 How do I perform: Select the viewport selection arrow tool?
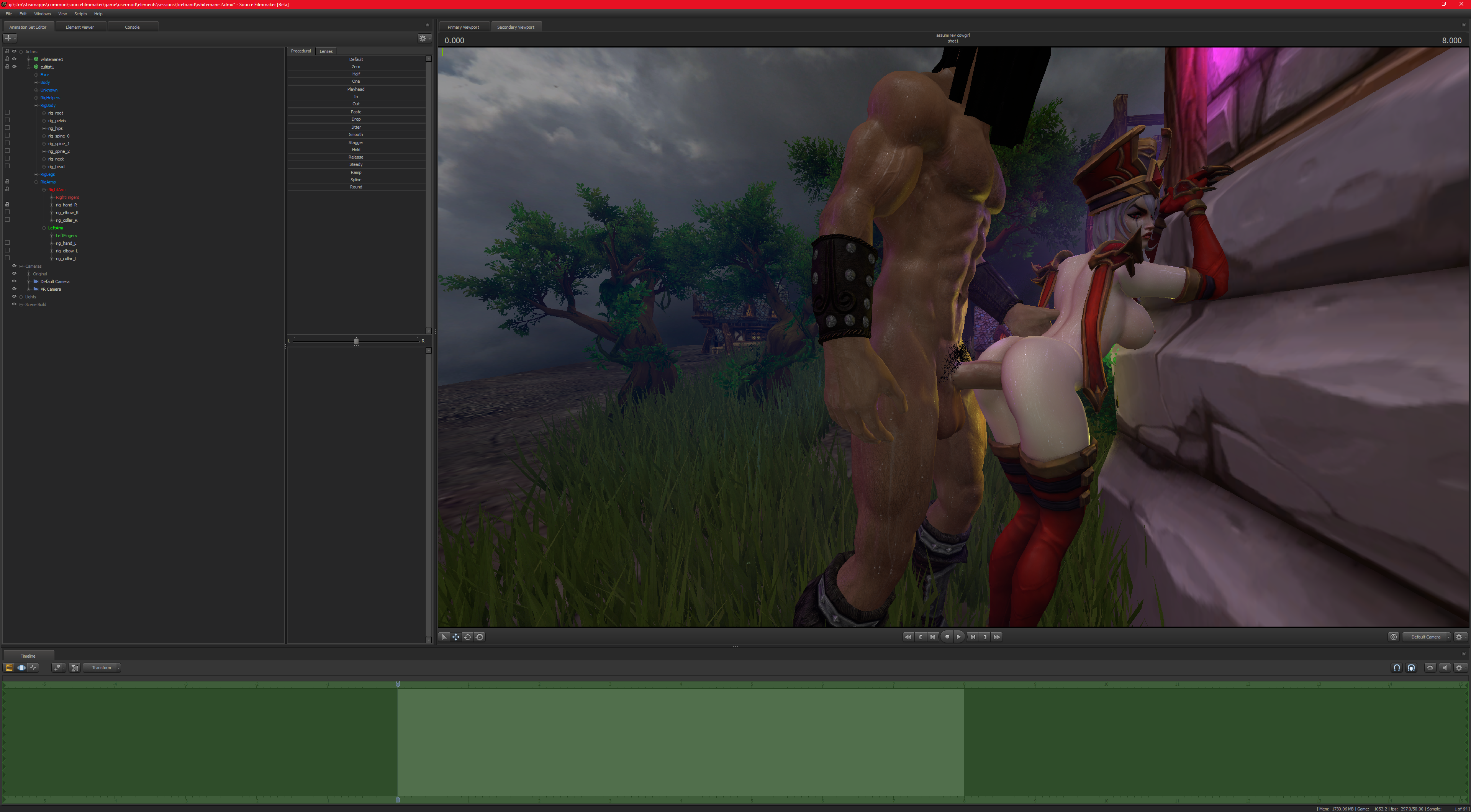coord(444,637)
